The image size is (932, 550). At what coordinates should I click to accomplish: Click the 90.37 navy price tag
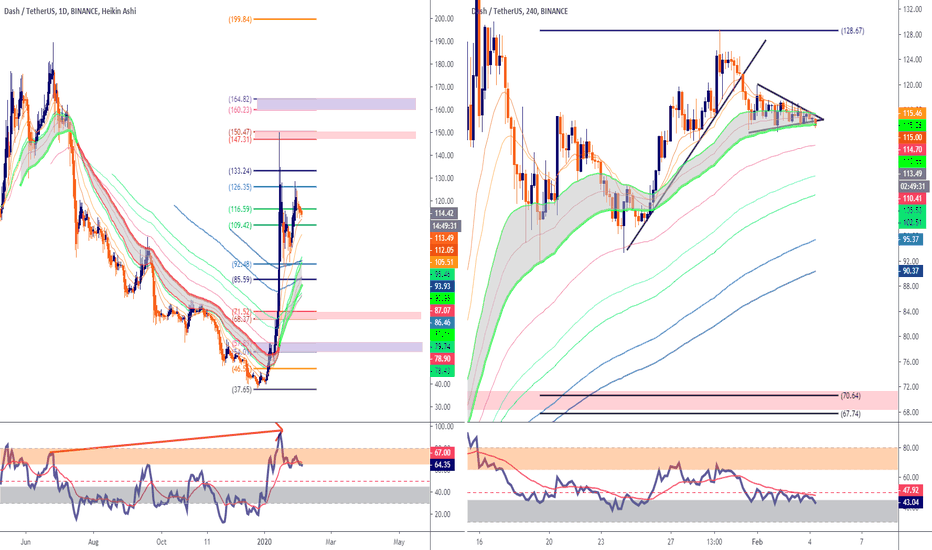[910, 271]
